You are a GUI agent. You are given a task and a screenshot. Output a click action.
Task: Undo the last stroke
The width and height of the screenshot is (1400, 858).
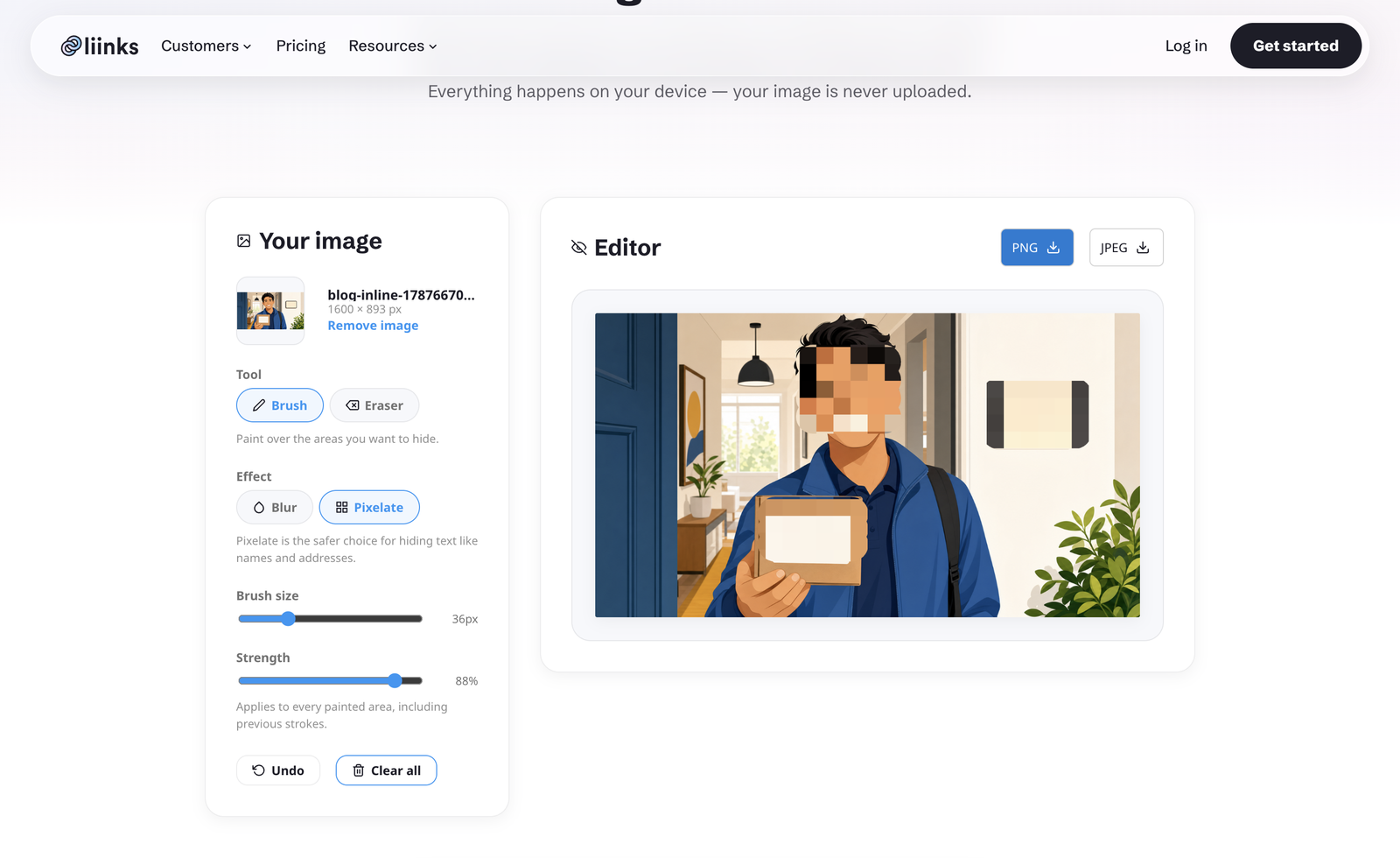pos(278,770)
